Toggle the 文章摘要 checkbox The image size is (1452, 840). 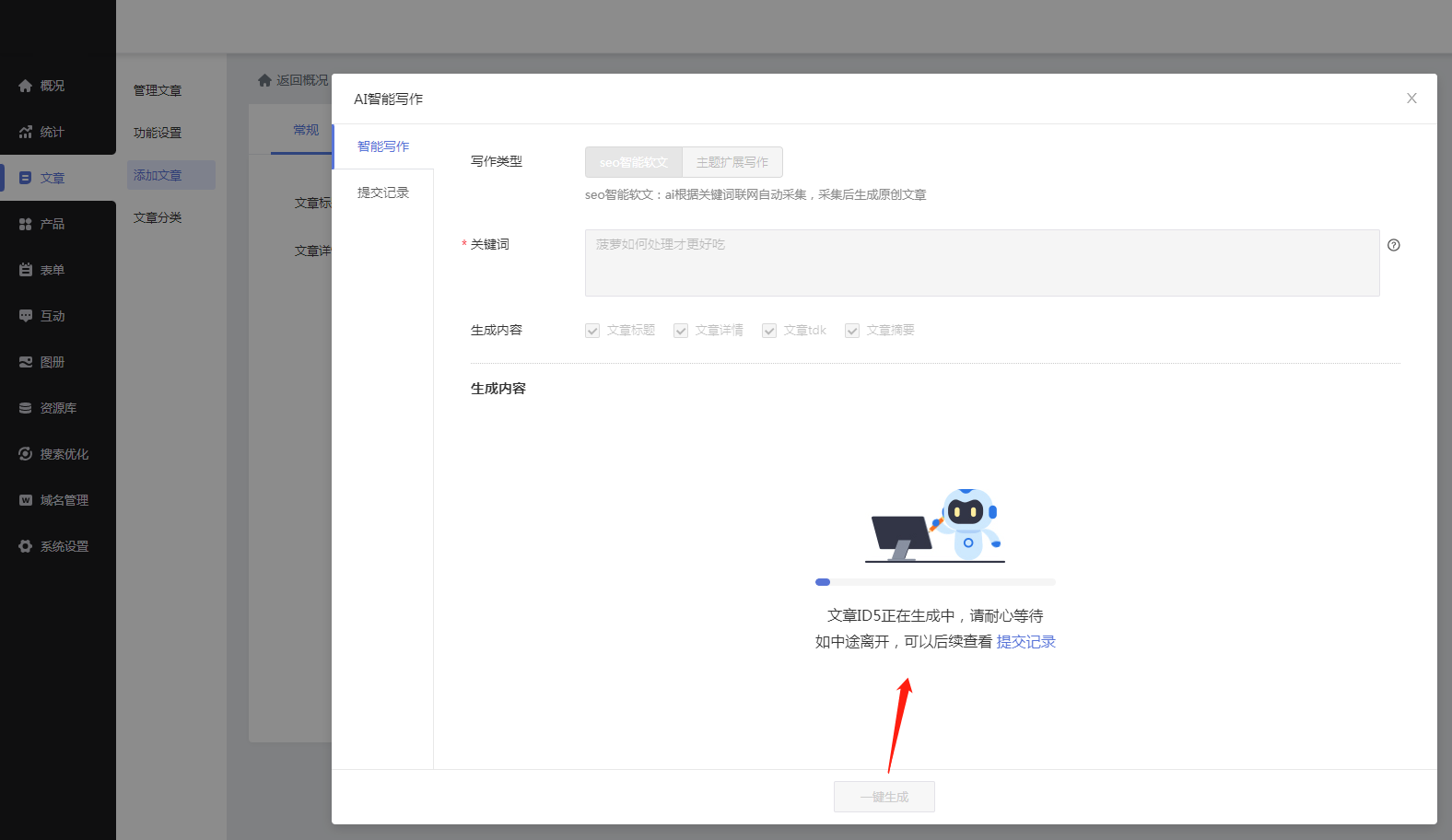852,331
